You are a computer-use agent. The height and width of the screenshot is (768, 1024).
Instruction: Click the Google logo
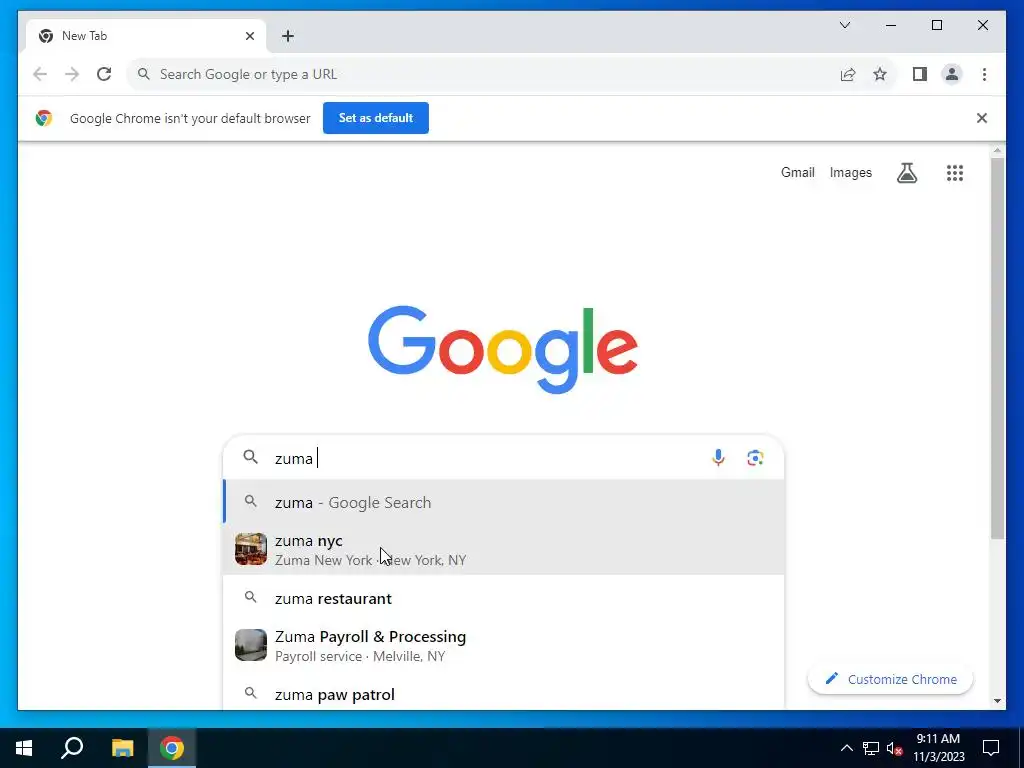click(503, 349)
